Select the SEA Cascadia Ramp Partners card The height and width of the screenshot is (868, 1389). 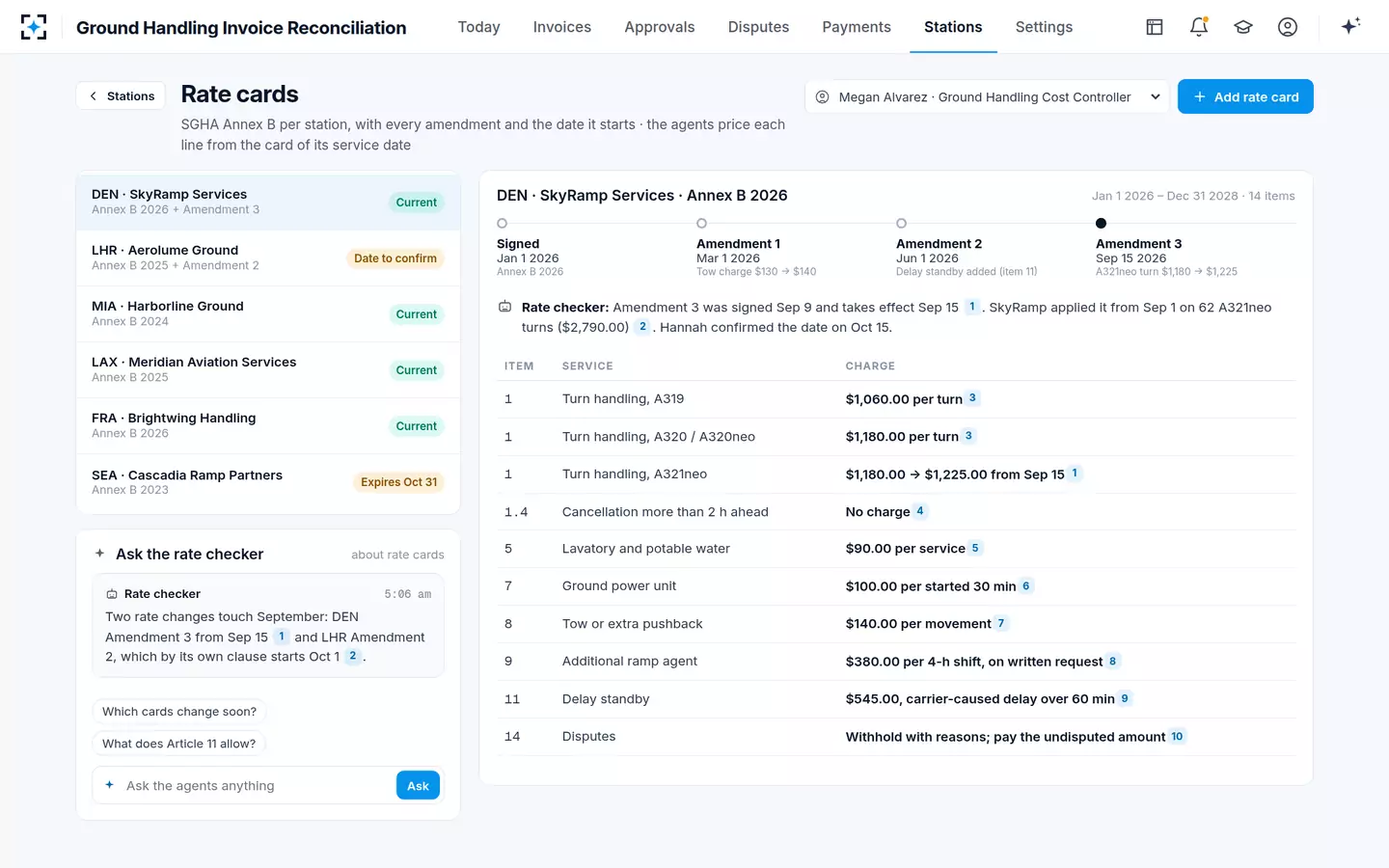click(x=268, y=482)
